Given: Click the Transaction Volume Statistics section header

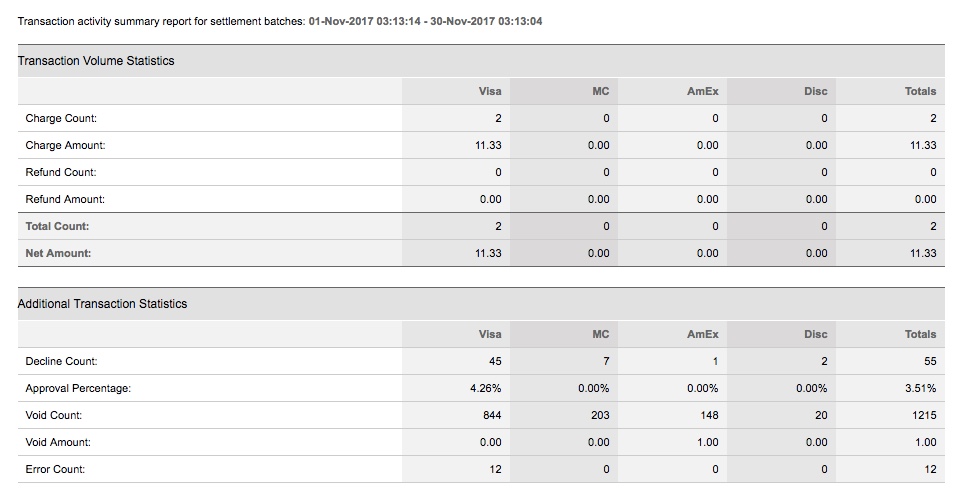Looking at the screenshot, I should click(96, 61).
